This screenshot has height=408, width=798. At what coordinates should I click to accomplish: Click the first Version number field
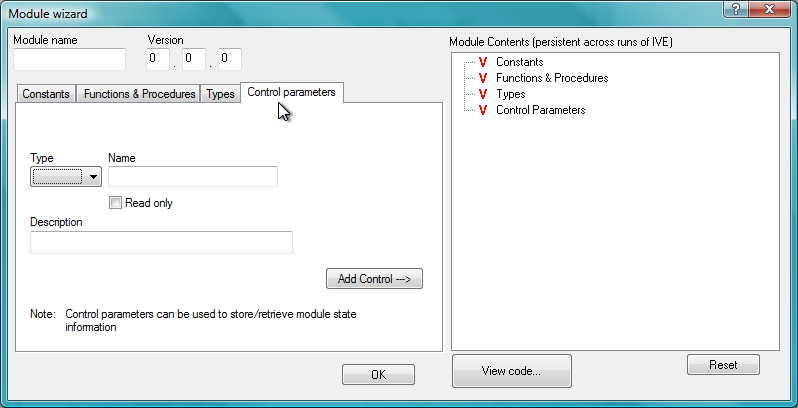[x=159, y=59]
